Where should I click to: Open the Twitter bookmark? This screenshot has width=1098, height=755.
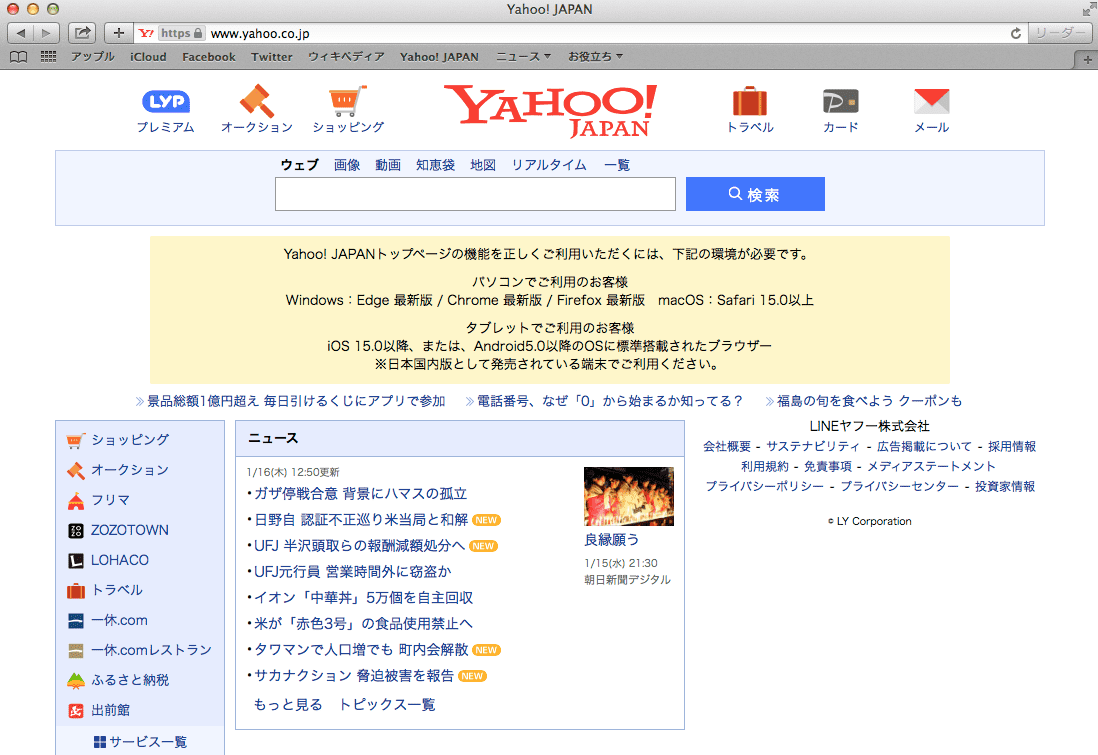(x=272, y=57)
